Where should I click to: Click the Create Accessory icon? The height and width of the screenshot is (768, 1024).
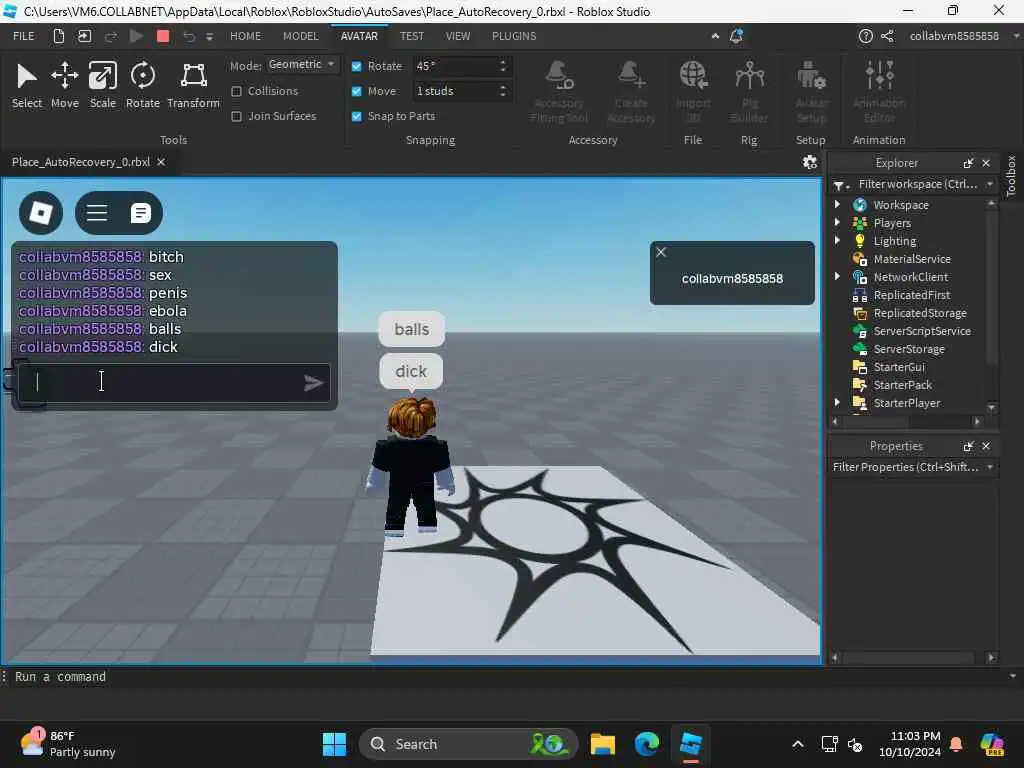(x=631, y=91)
